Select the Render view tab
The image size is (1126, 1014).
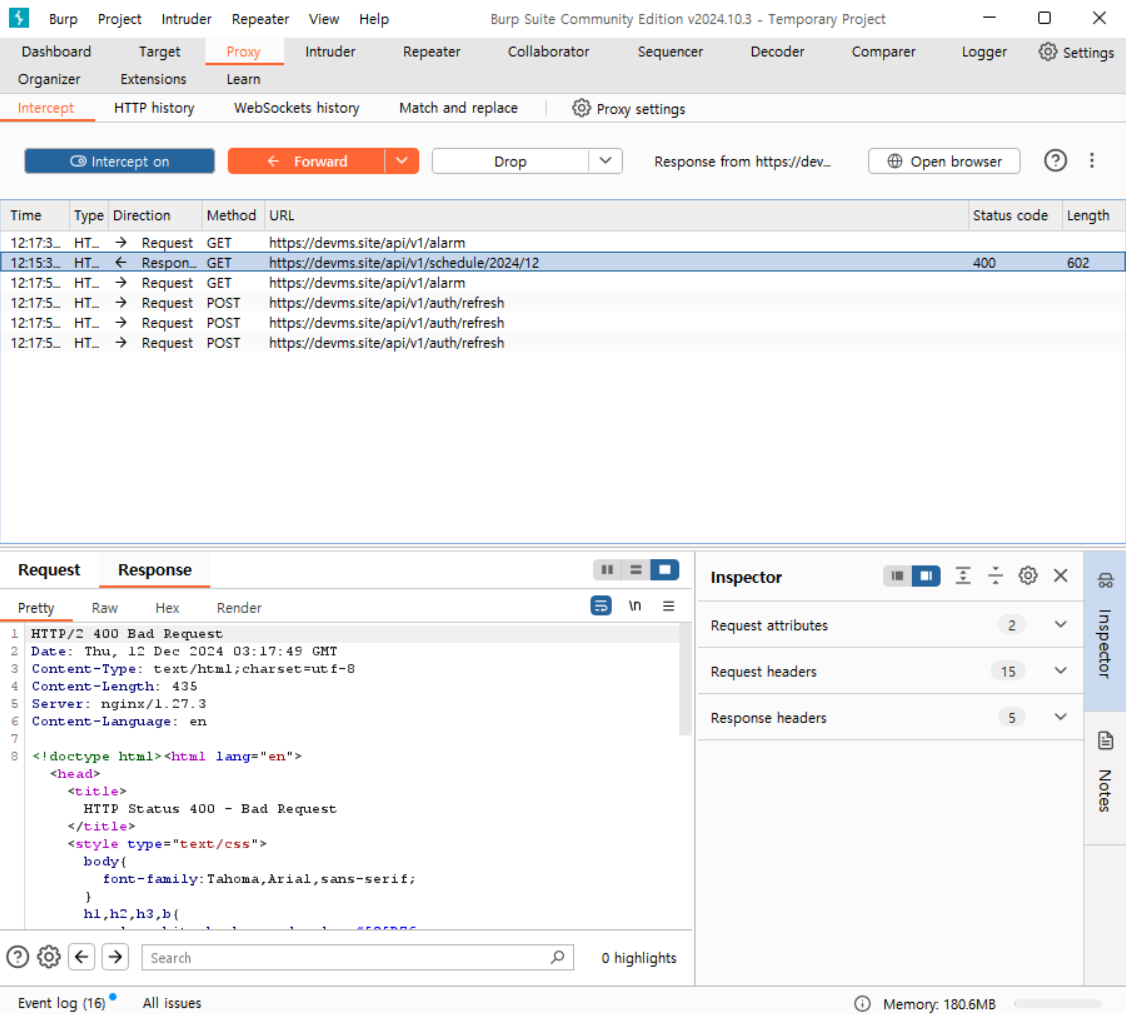(239, 608)
